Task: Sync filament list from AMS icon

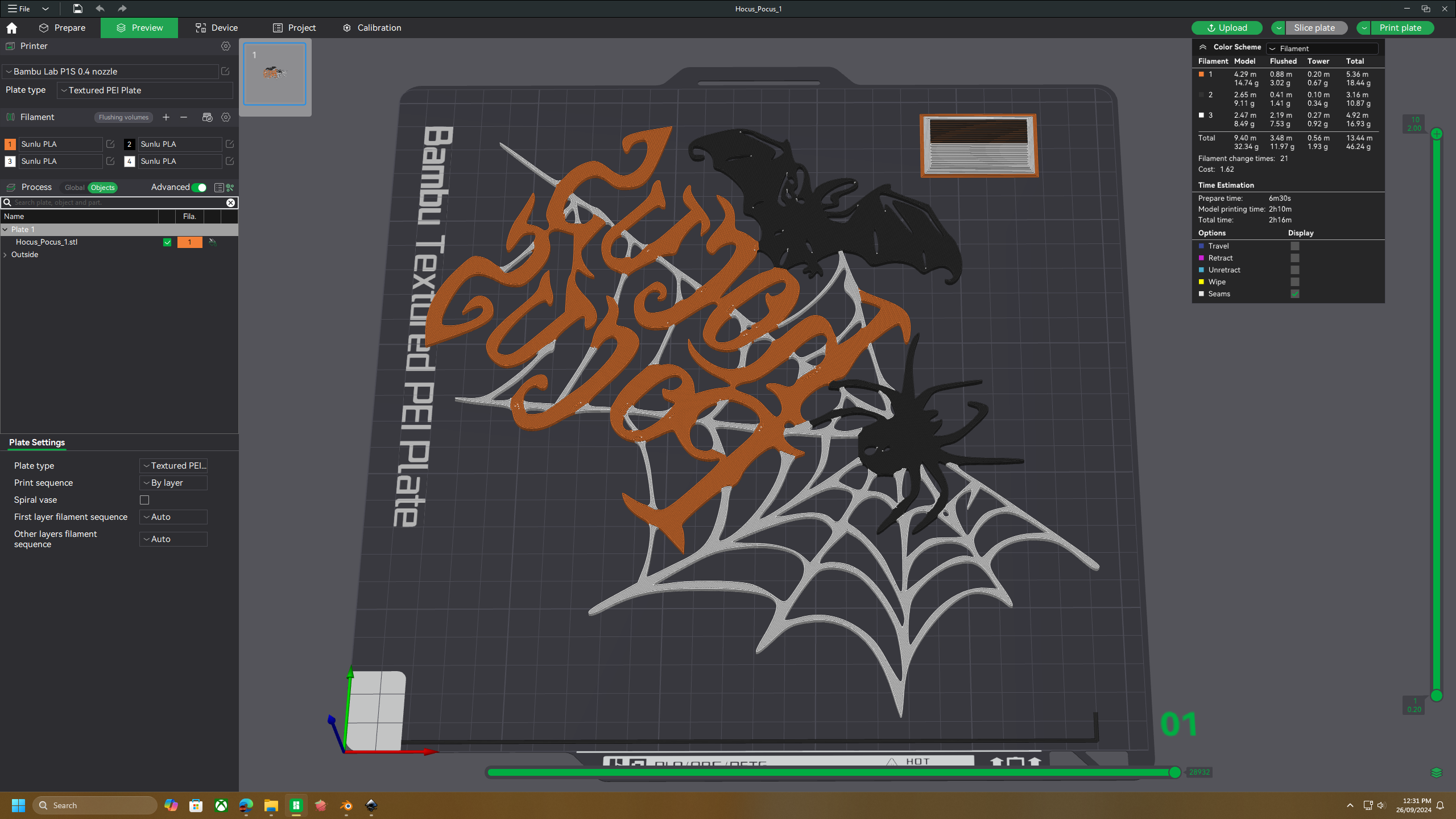Action: (207, 117)
